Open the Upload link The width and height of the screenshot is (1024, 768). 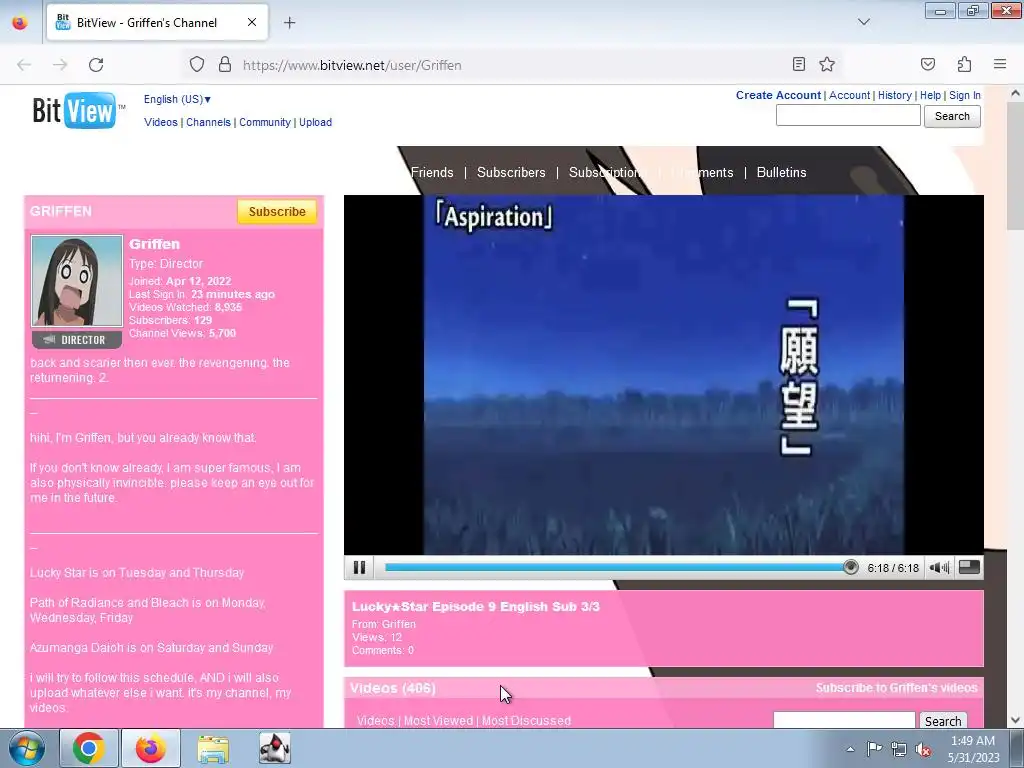click(315, 122)
